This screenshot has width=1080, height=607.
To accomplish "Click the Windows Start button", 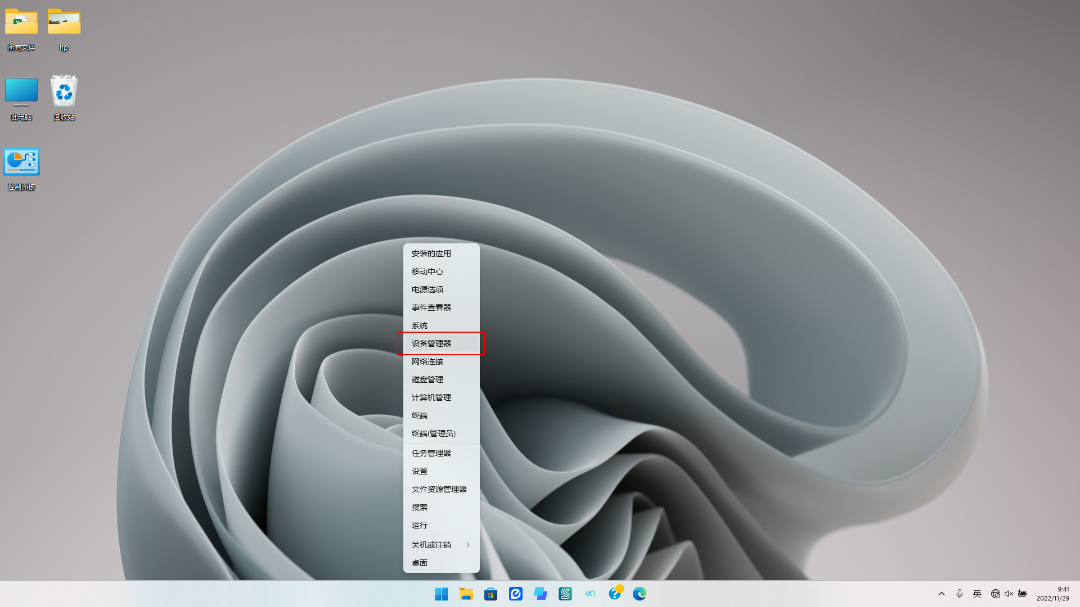I will (x=442, y=594).
